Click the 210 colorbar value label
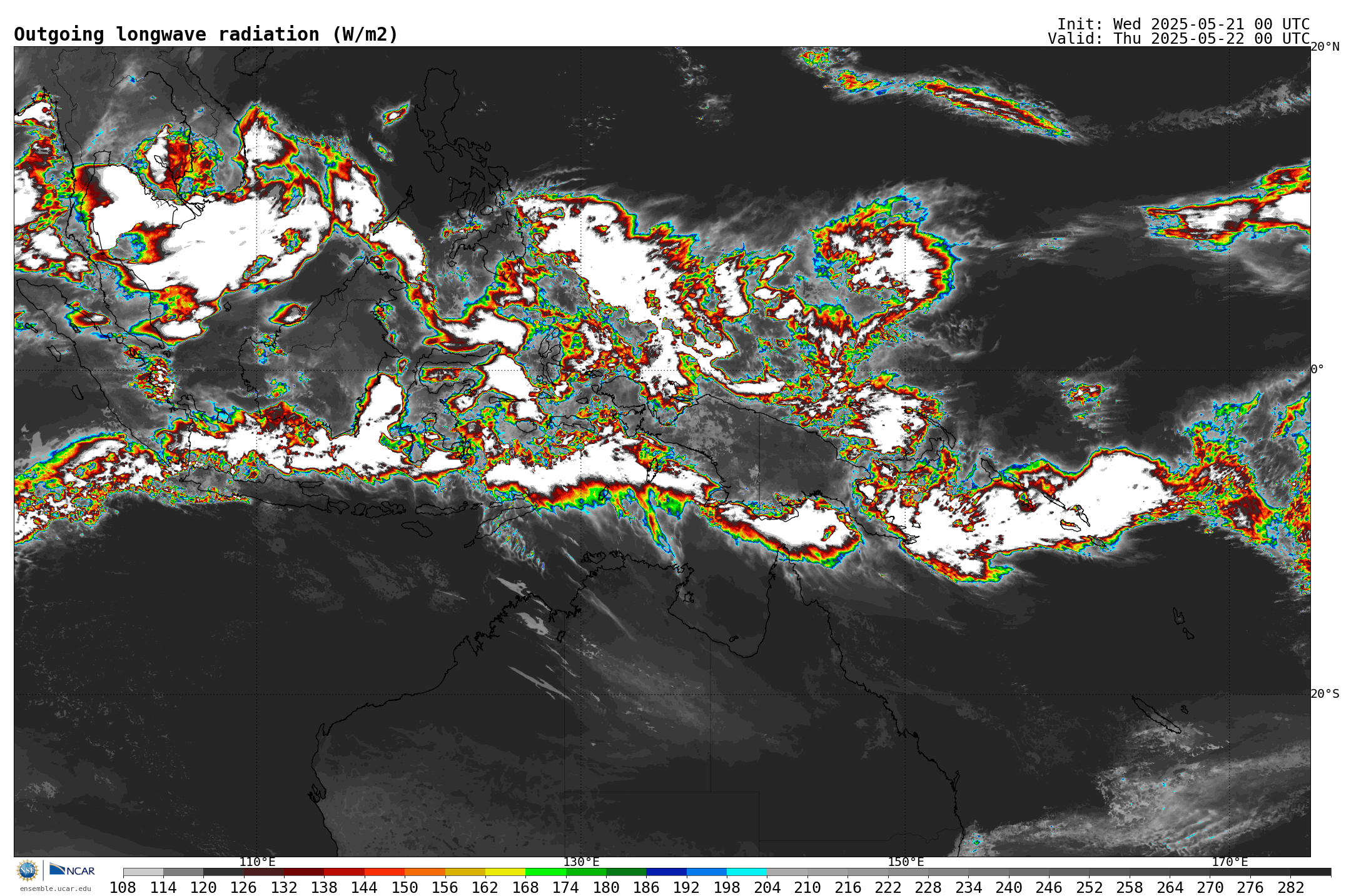The image size is (1351, 896). pos(807,888)
